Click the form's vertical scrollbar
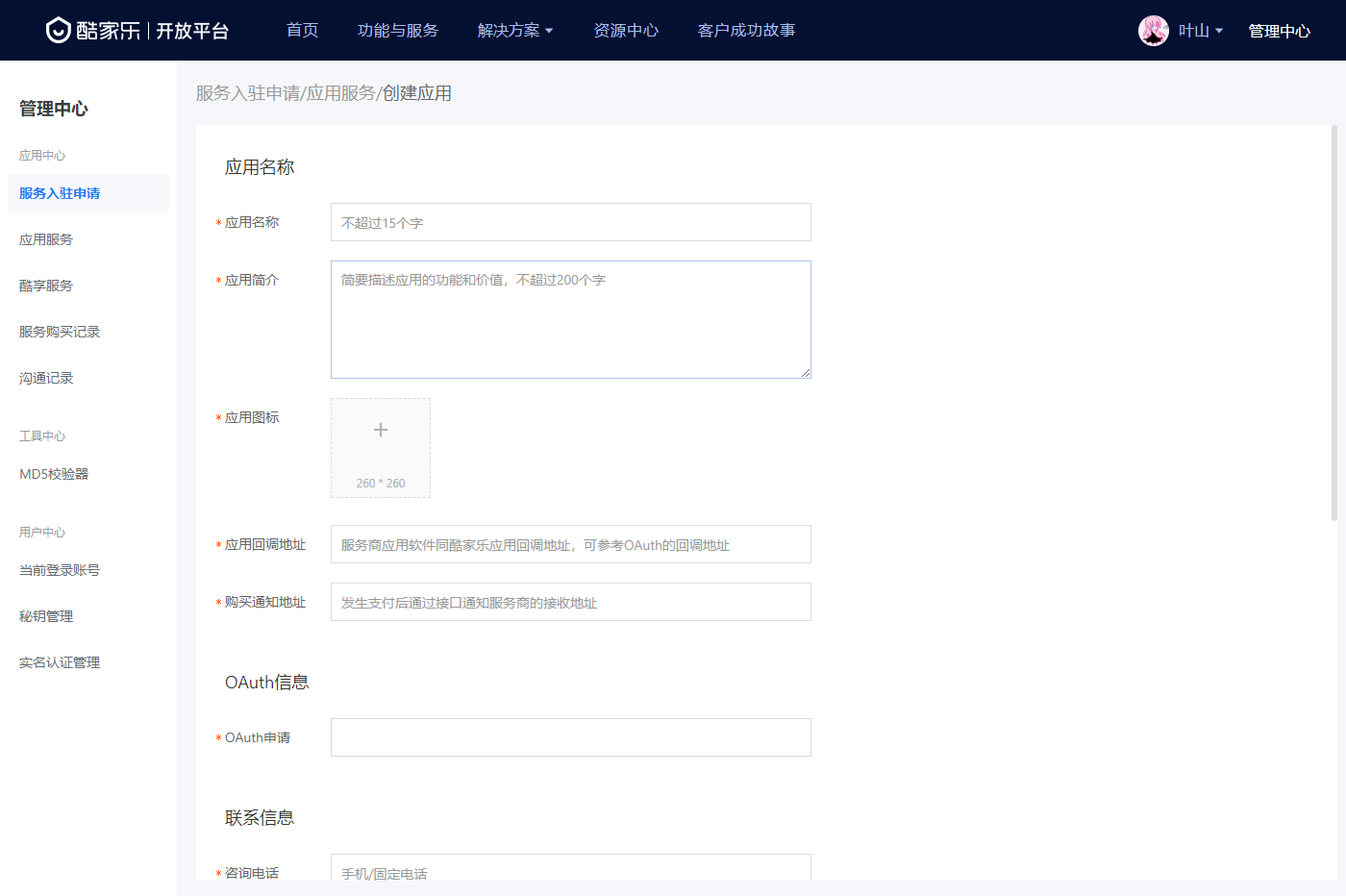The width and height of the screenshot is (1346, 896). point(1334,323)
